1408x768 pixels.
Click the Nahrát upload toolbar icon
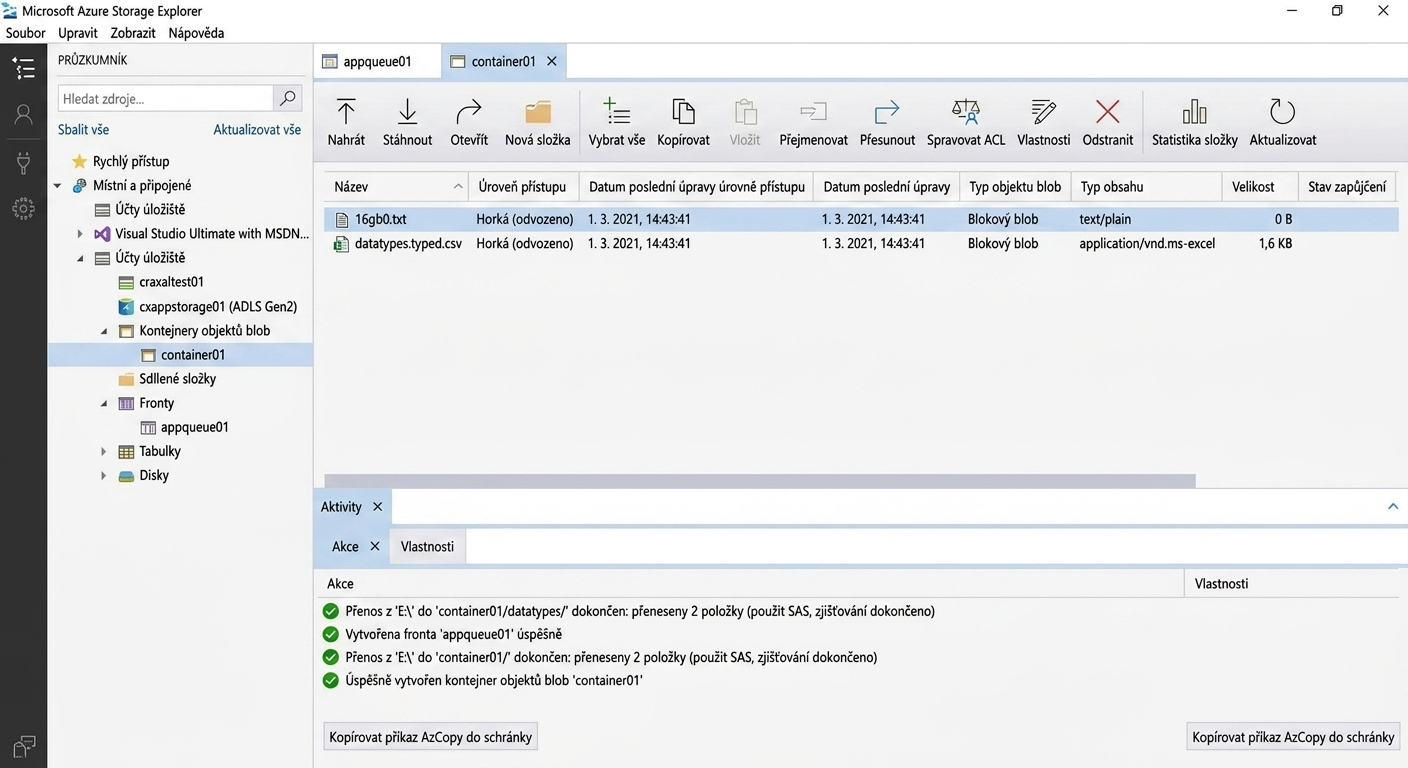[x=346, y=111]
